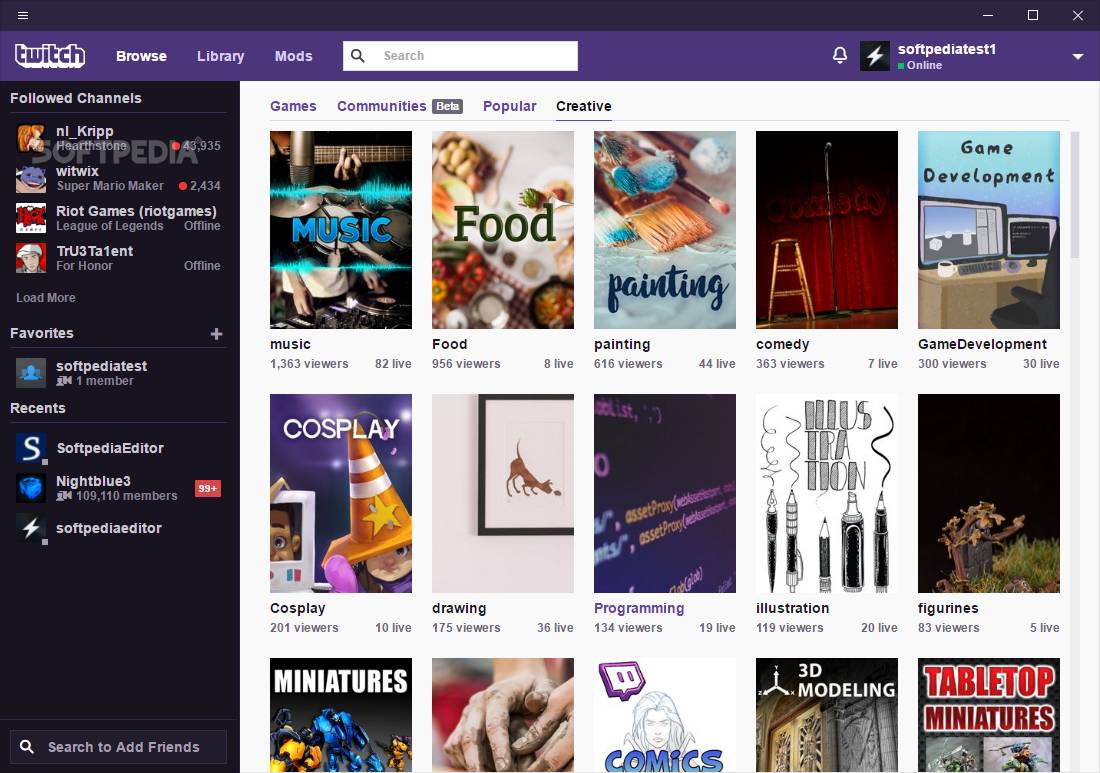Open the Programming category
Screen dimensions: 1100x773
tap(638, 608)
